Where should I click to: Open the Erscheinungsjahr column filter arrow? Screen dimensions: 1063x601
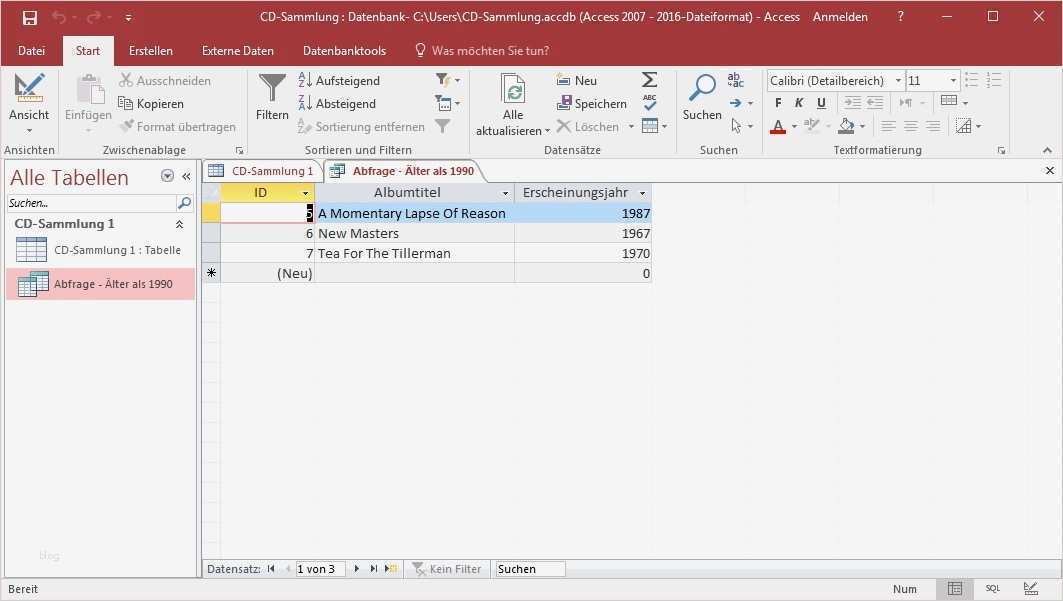pyautogui.click(x=643, y=192)
